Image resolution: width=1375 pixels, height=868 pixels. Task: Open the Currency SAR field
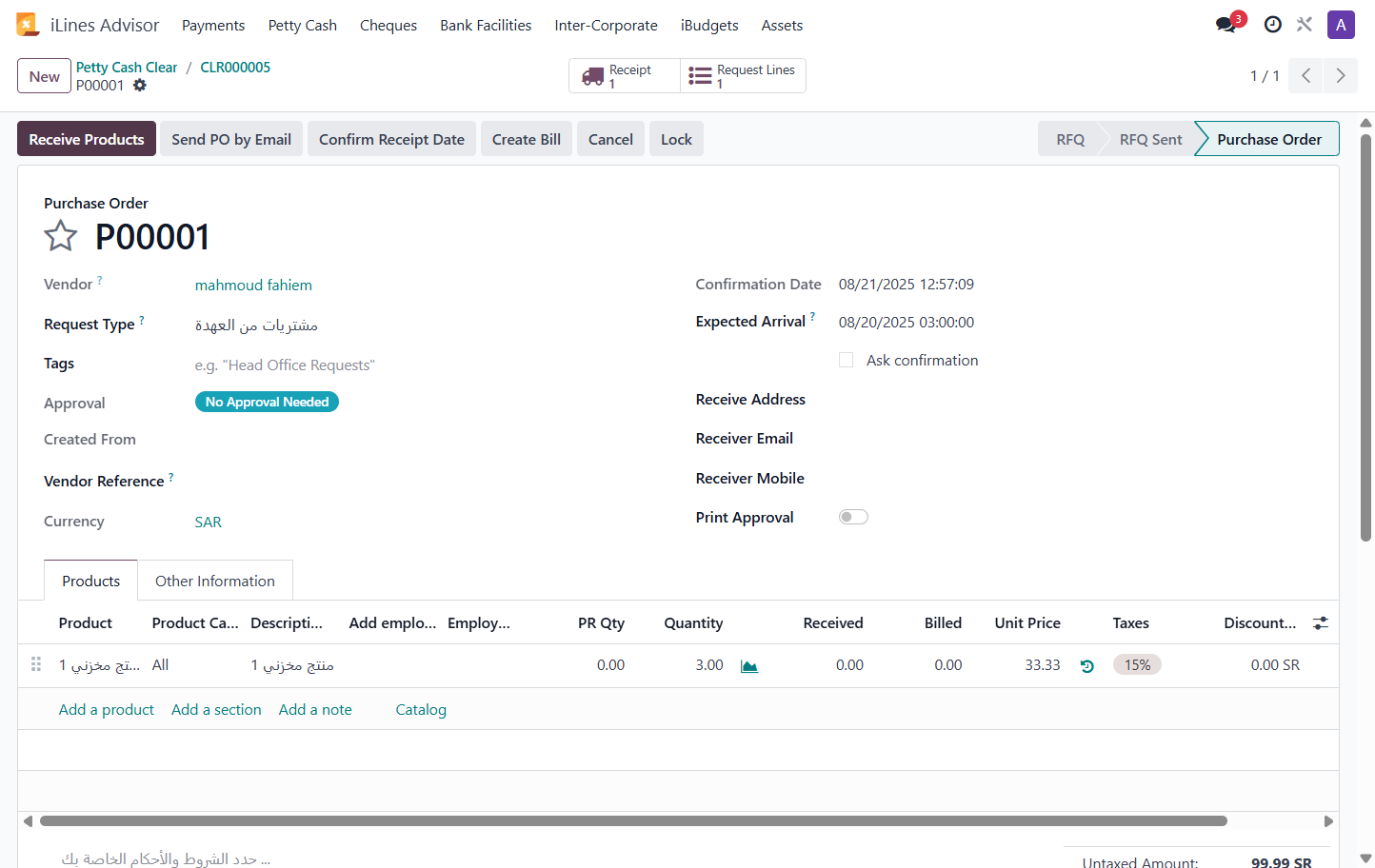209,523
